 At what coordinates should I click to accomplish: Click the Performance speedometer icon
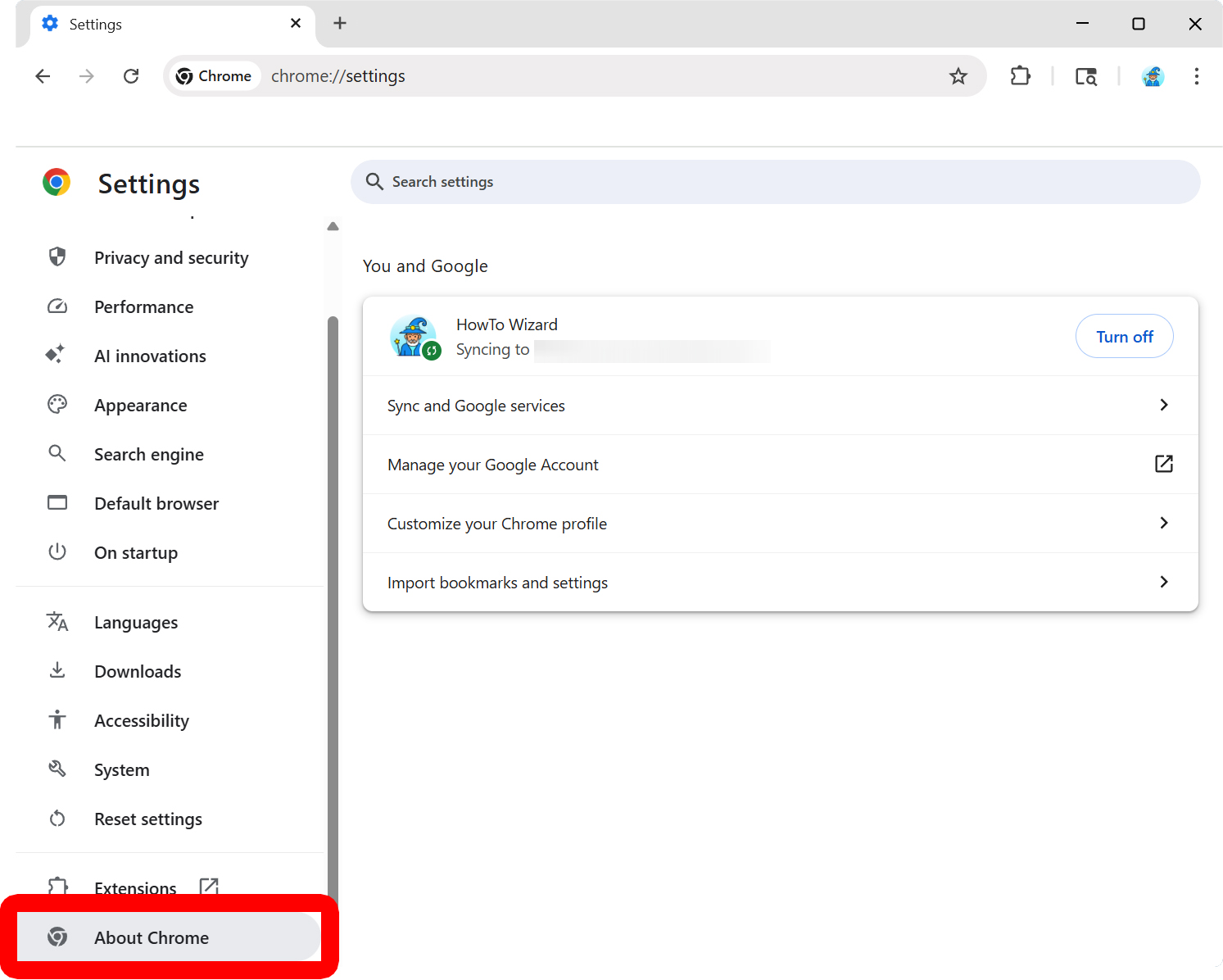[57, 306]
